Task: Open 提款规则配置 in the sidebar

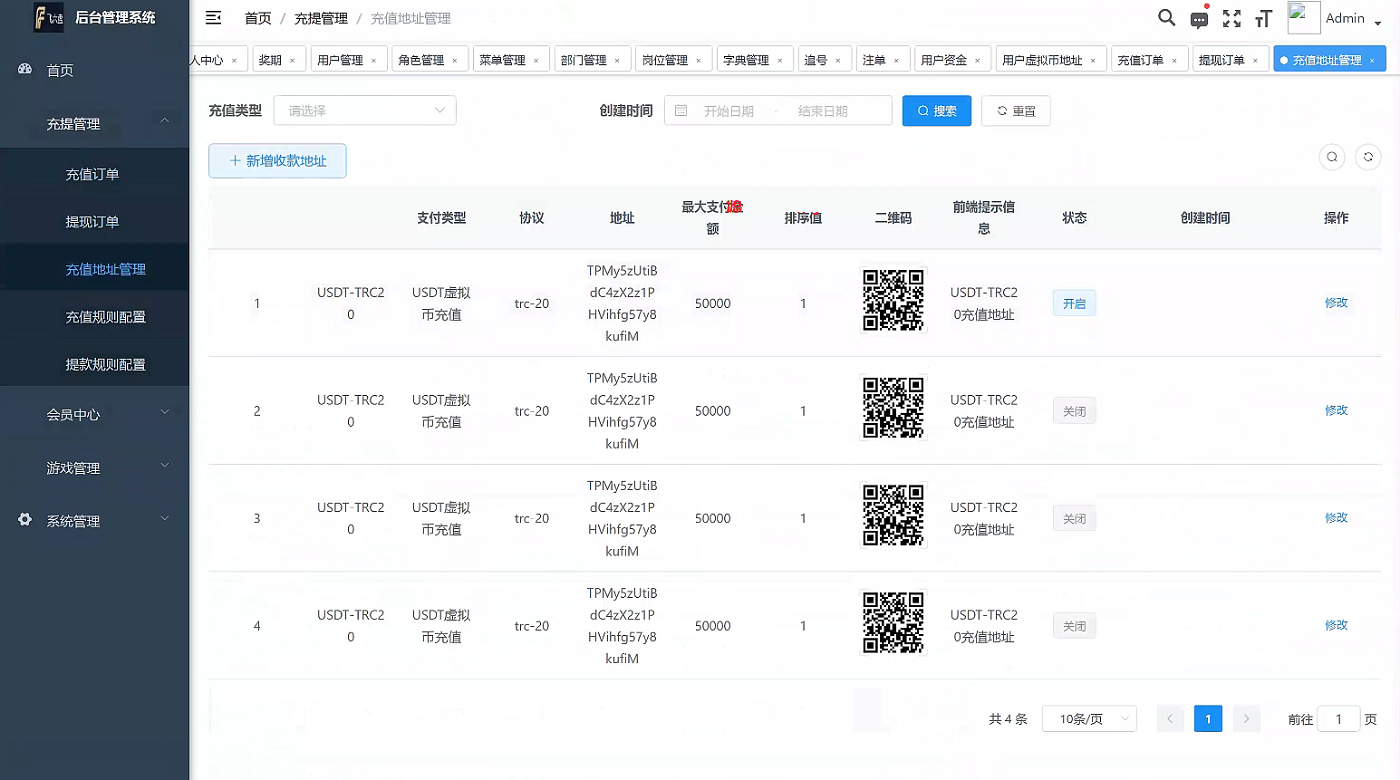Action: click(94, 364)
